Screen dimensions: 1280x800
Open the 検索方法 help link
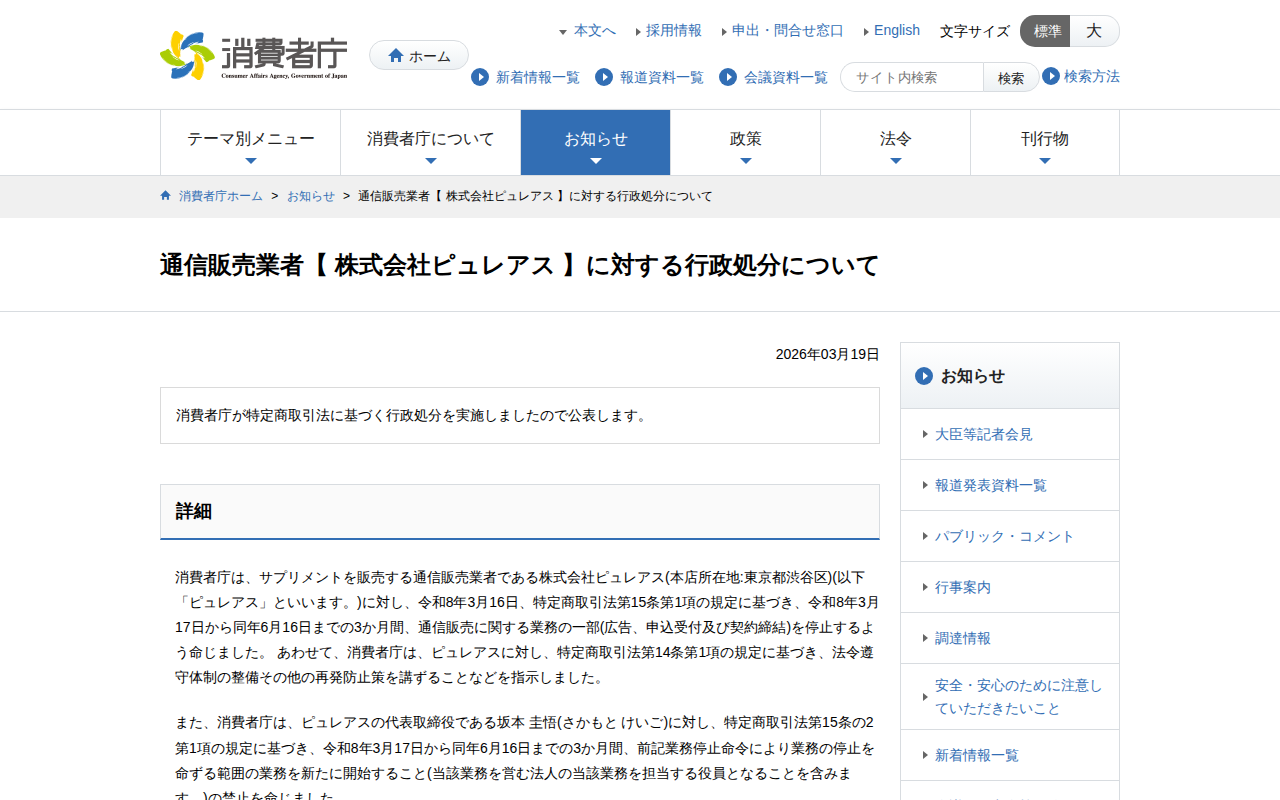[x=1092, y=76]
